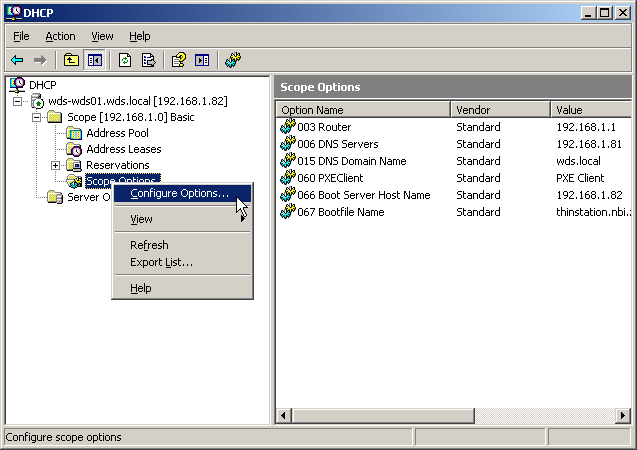
Task: Sort by the Option Name column header
Action: click(363, 110)
